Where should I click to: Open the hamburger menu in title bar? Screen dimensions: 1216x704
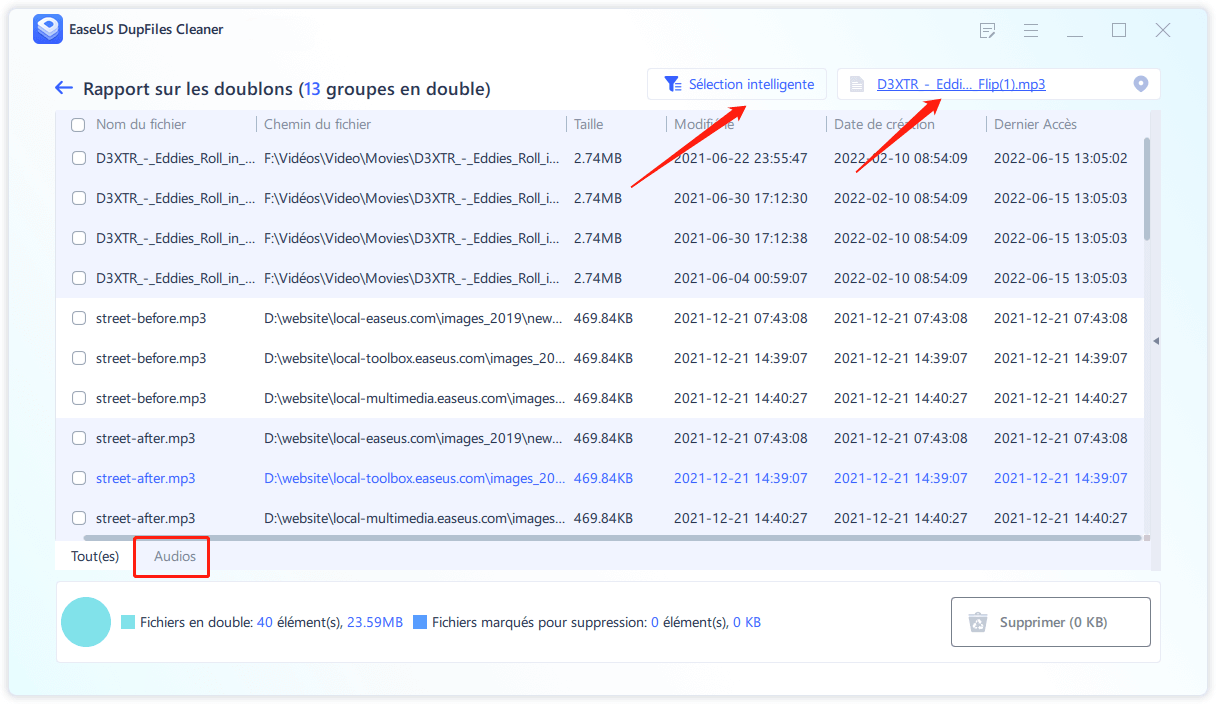(1031, 31)
